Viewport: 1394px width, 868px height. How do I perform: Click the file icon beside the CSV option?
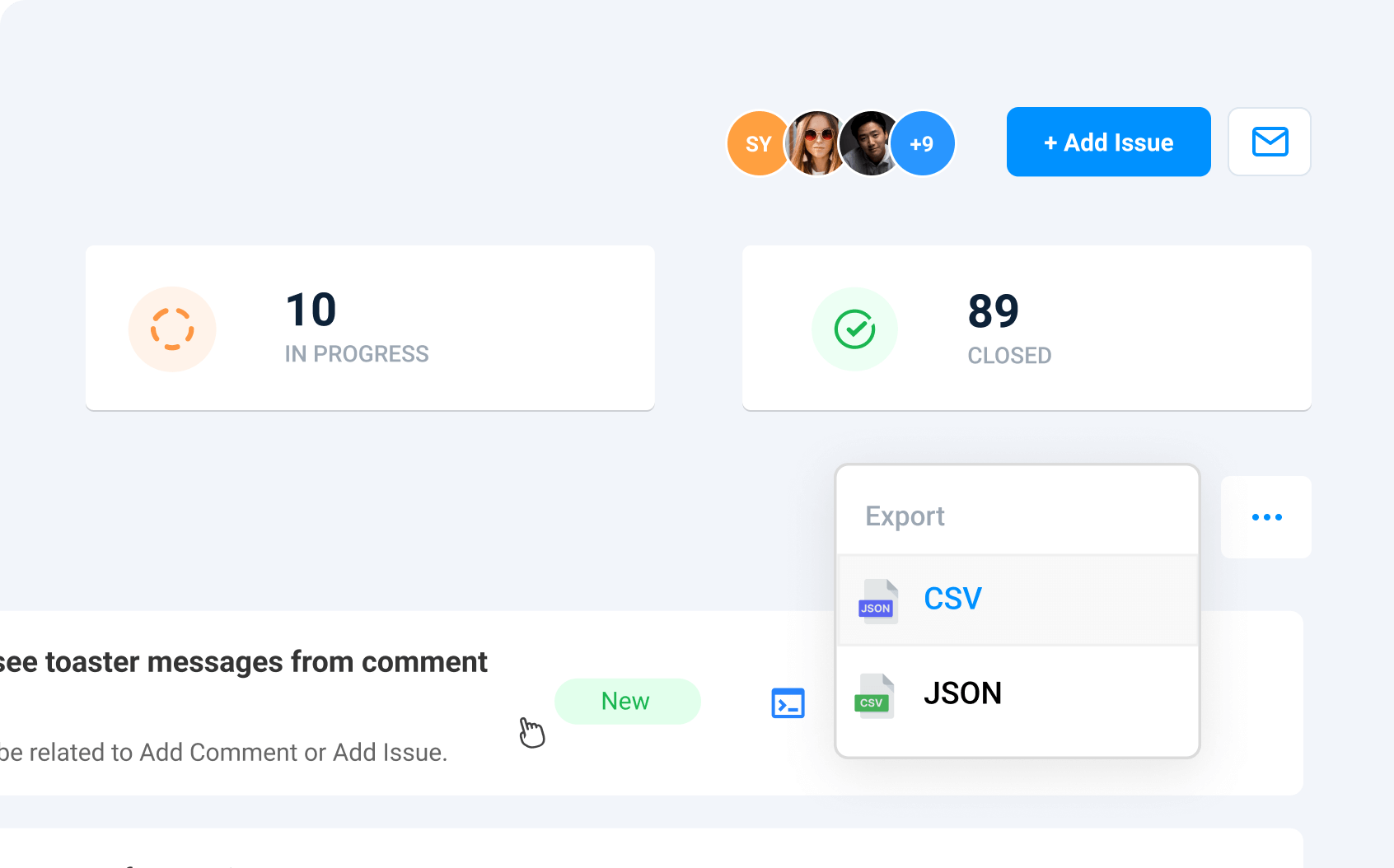click(x=877, y=601)
